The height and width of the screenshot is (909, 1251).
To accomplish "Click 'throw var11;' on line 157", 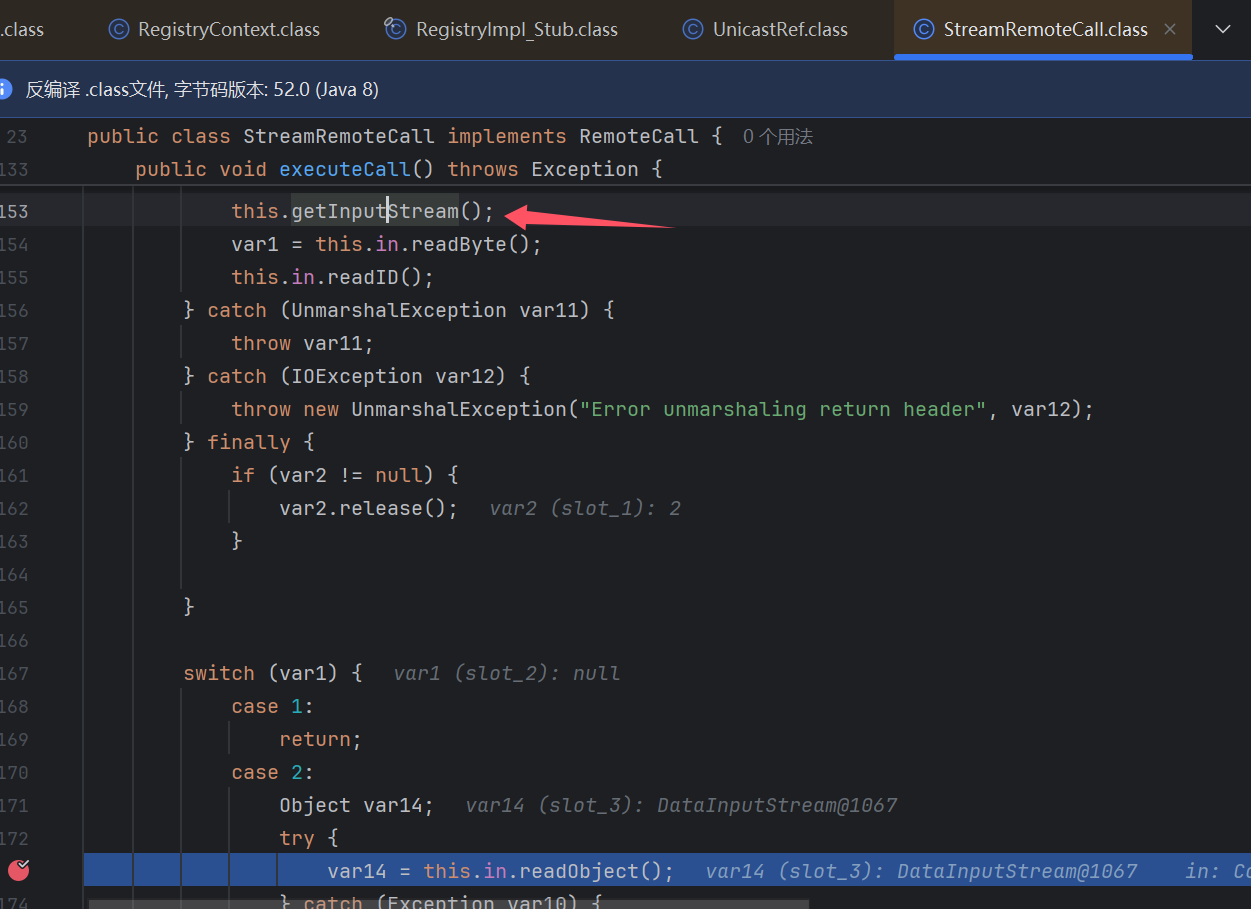I will 303,343.
